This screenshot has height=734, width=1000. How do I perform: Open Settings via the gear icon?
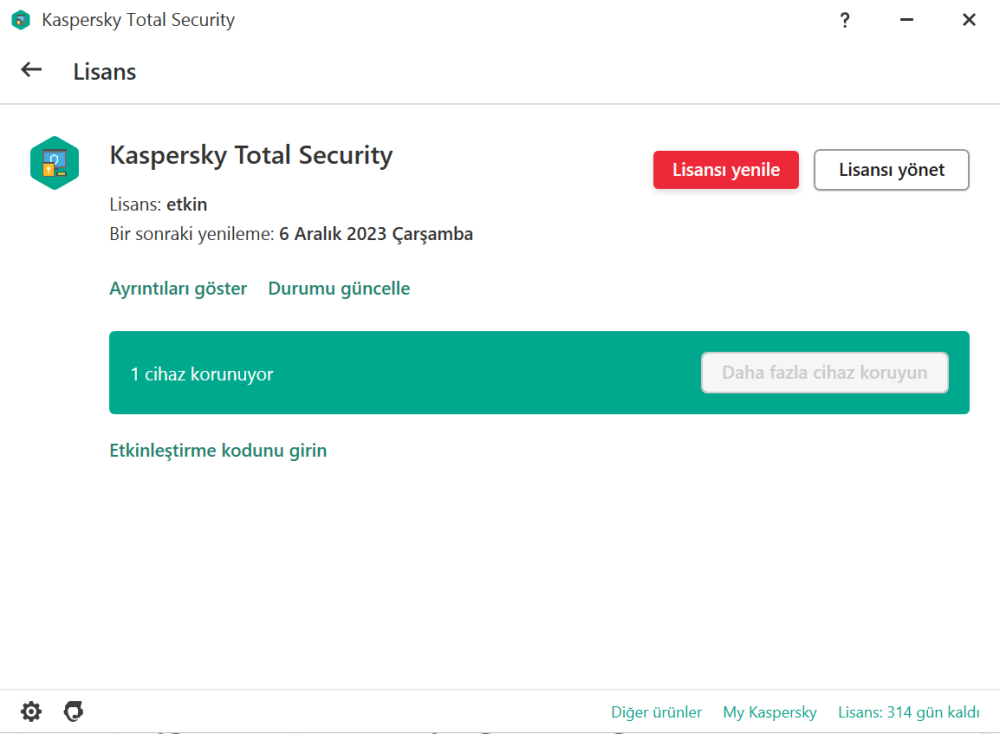pyautogui.click(x=31, y=711)
